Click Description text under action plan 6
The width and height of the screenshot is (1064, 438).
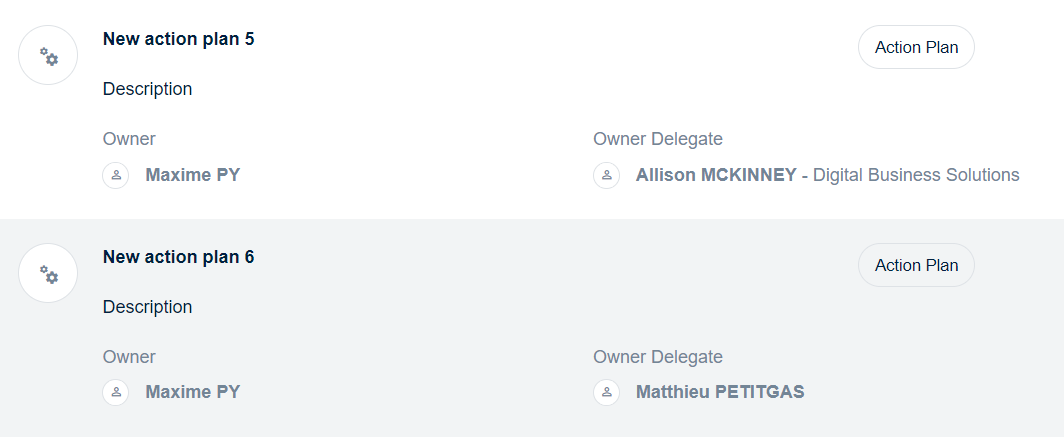(x=147, y=307)
